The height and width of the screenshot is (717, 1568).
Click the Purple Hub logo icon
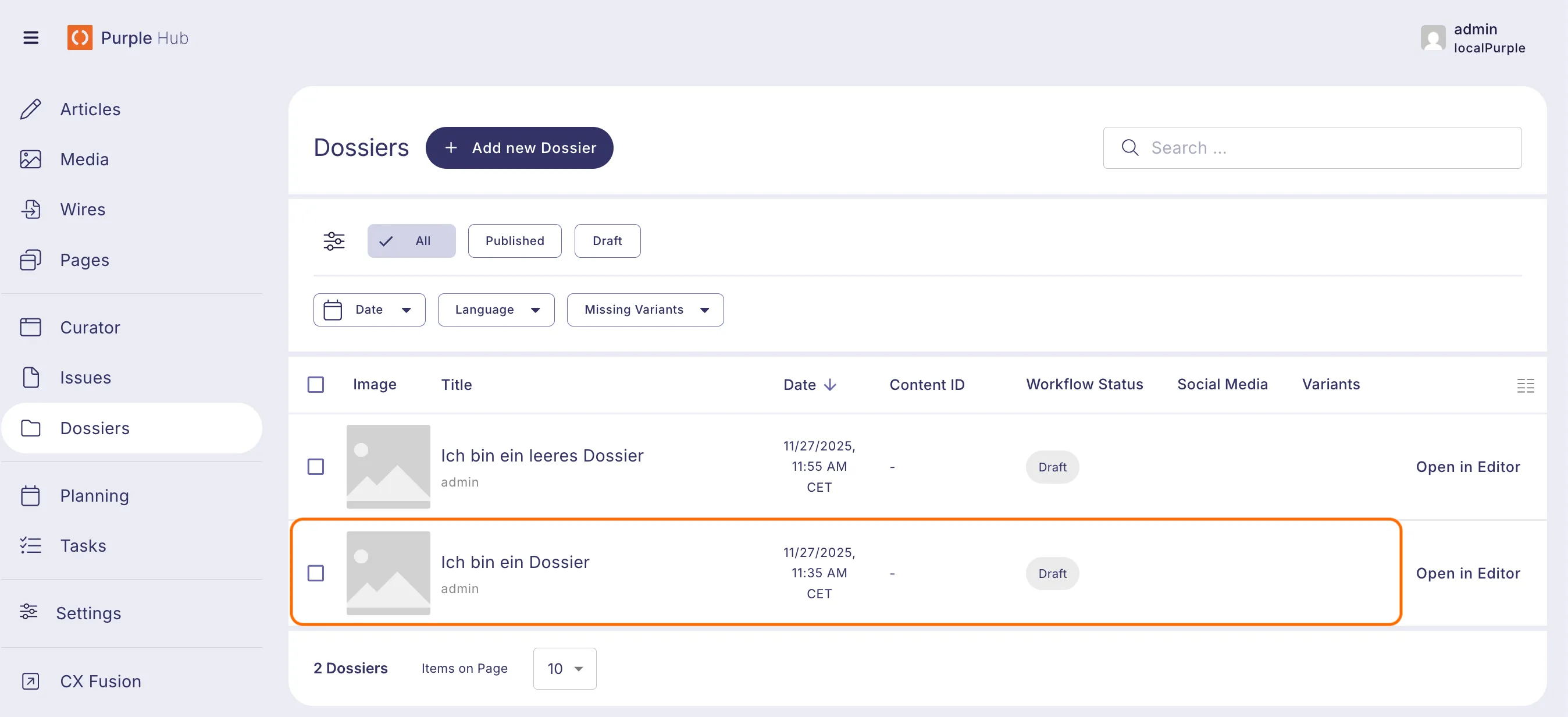80,38
